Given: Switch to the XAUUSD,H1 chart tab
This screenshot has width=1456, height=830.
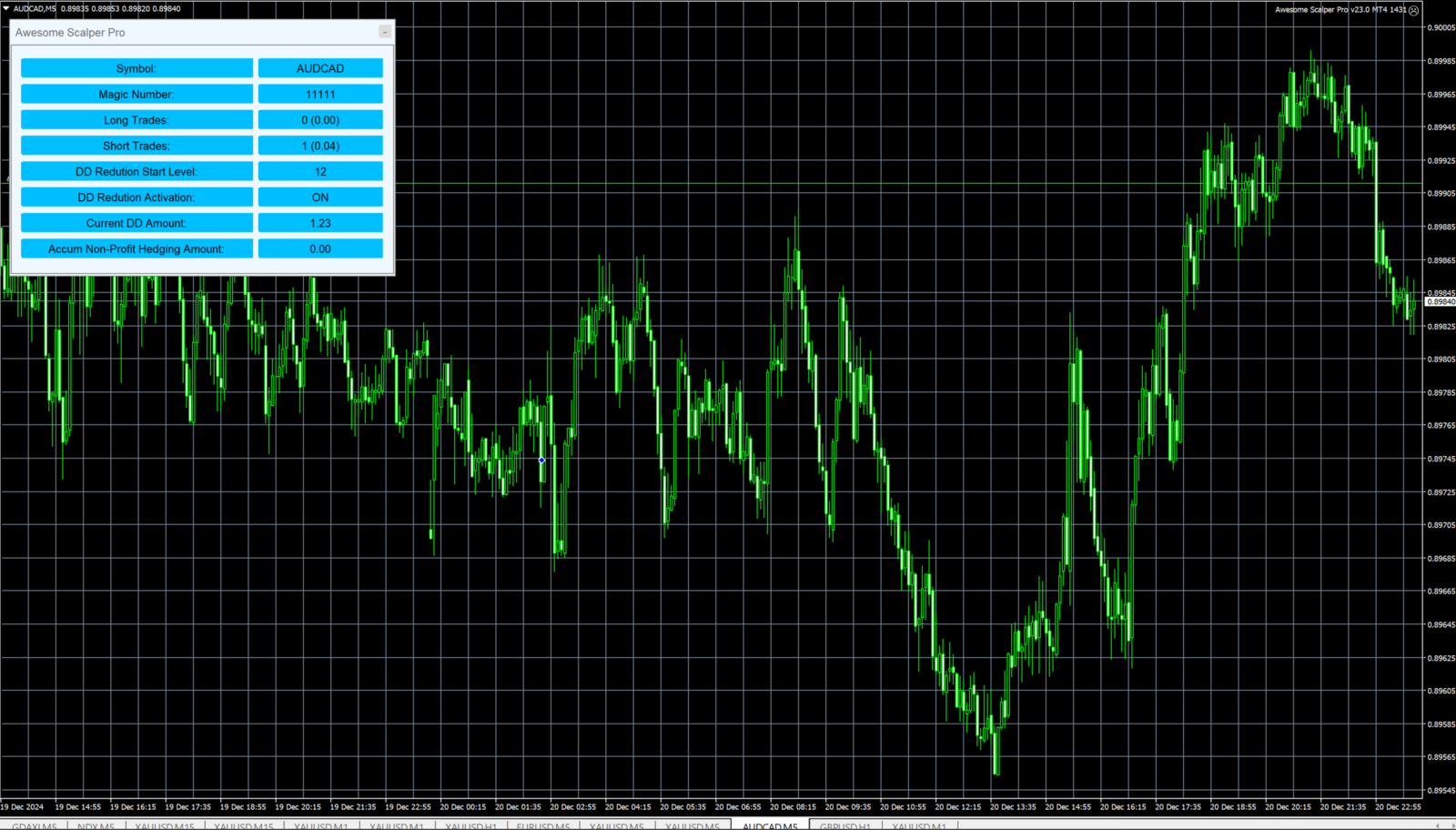Looking at the screenshot, I should pyautogui.click(x=470, y=825).
